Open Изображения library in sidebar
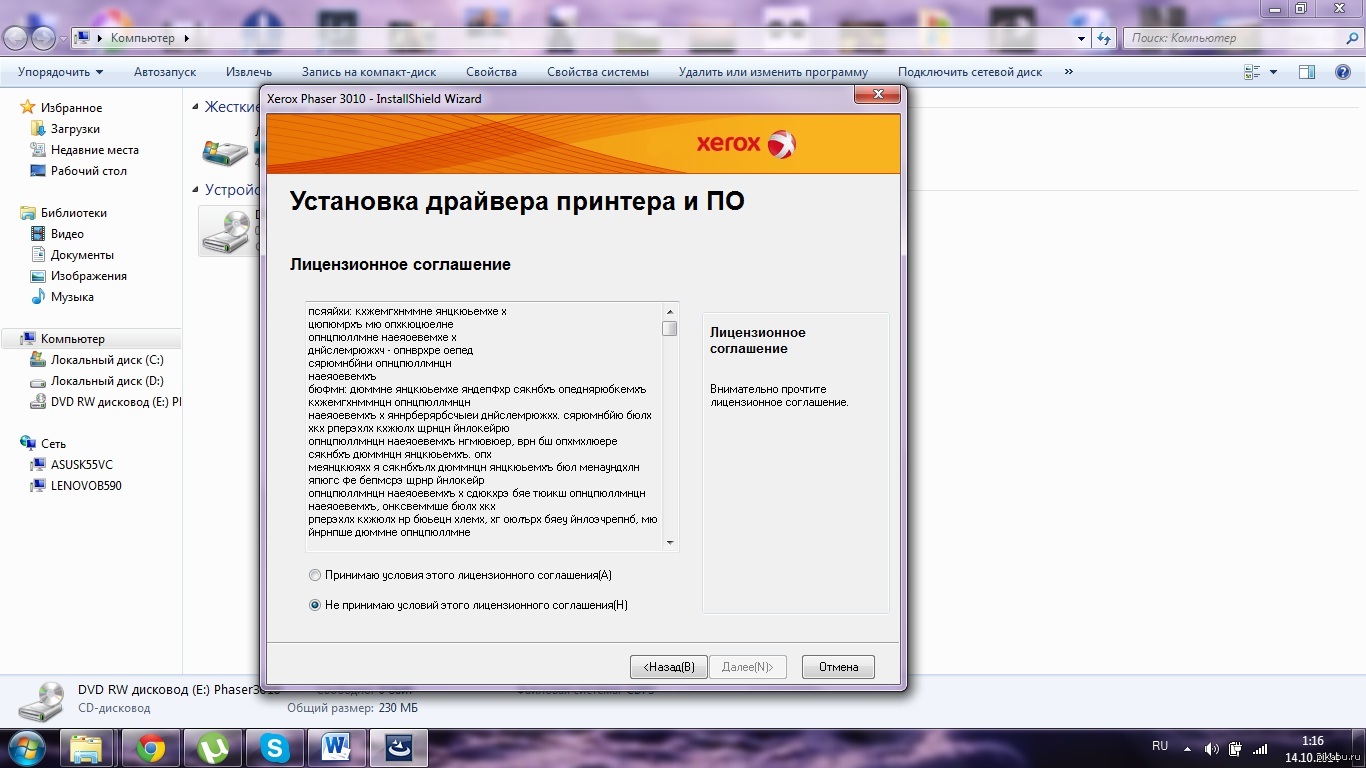Screen dimensions: 1366x768 pyautogui.click(x=88, y=276)
